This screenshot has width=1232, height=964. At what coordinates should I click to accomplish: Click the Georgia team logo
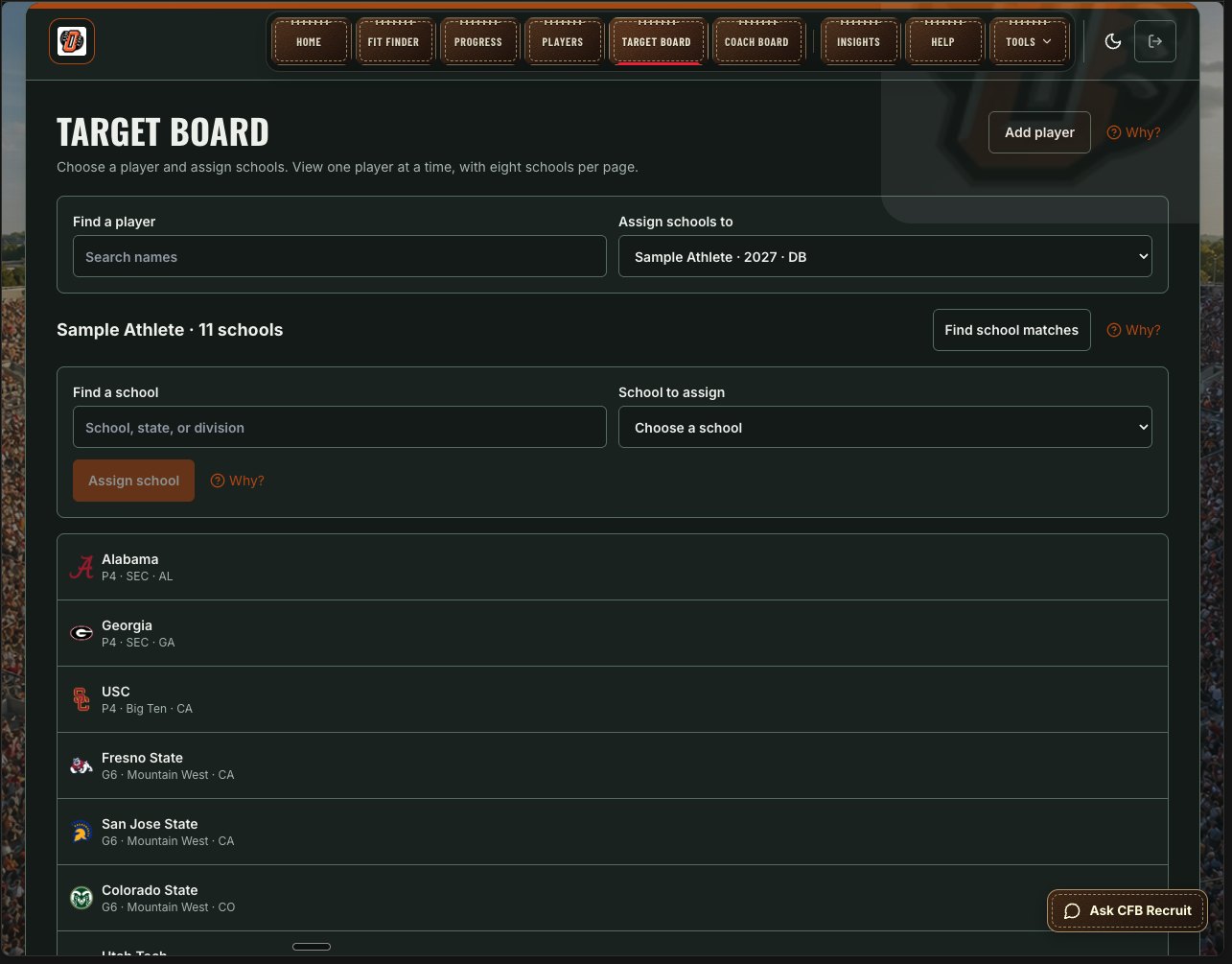81,633
